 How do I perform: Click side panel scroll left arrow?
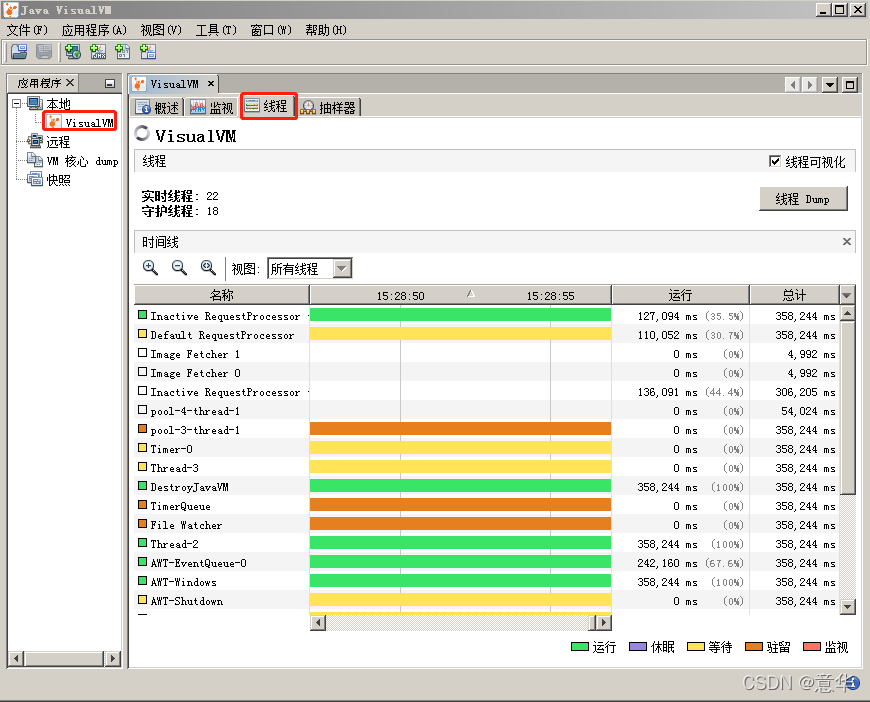tap(17, 659)
